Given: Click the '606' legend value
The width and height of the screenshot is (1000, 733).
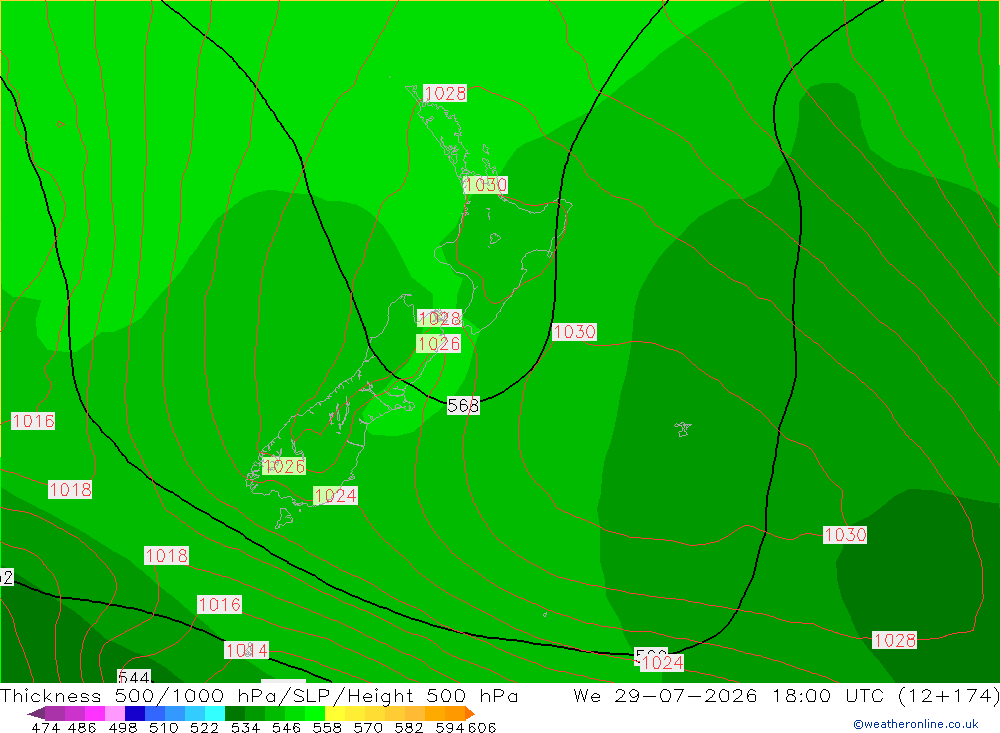Looking at the screenshot, I should (x=482, y=727).
